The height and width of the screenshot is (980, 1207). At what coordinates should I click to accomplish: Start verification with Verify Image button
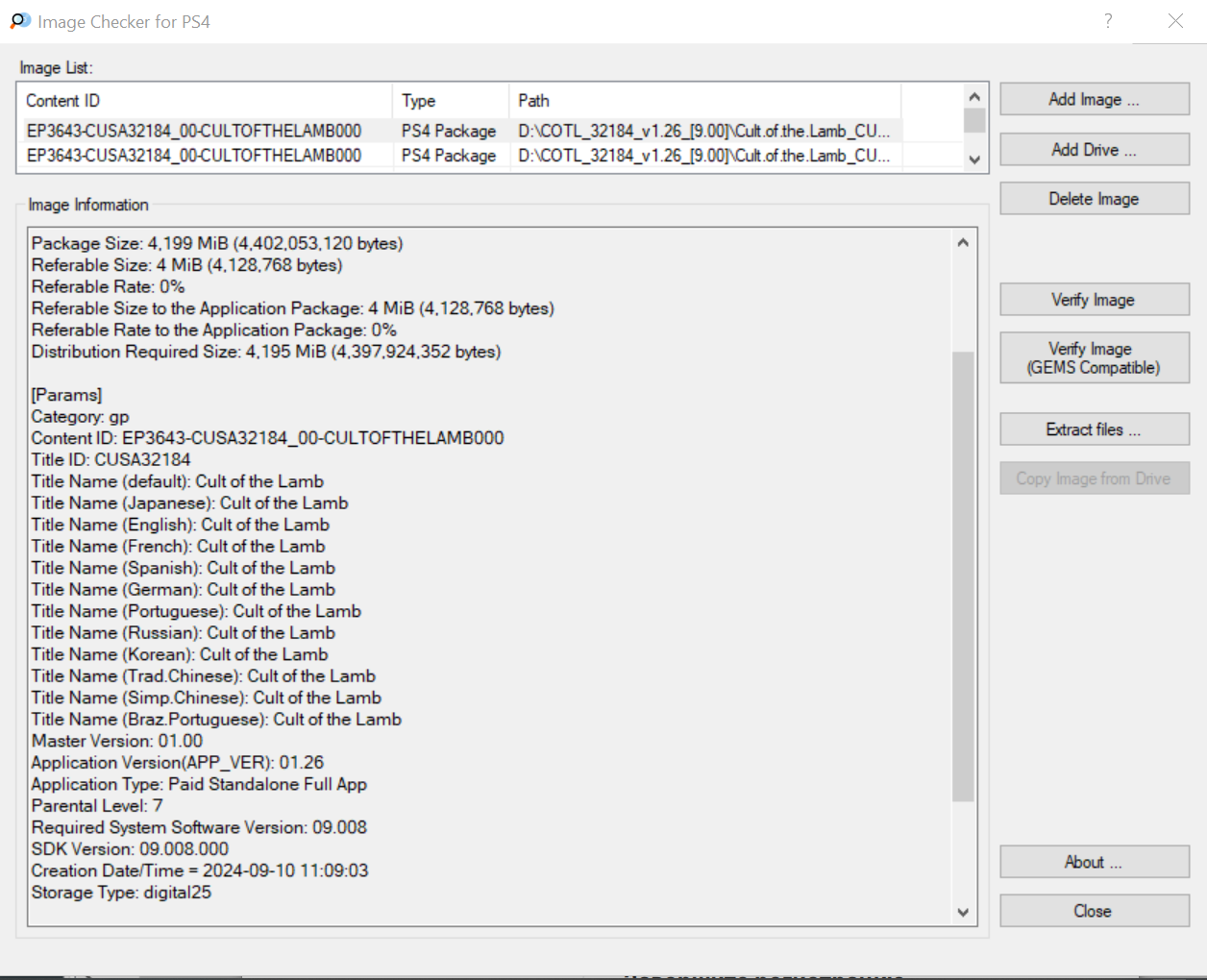[x=1094, y=300]
